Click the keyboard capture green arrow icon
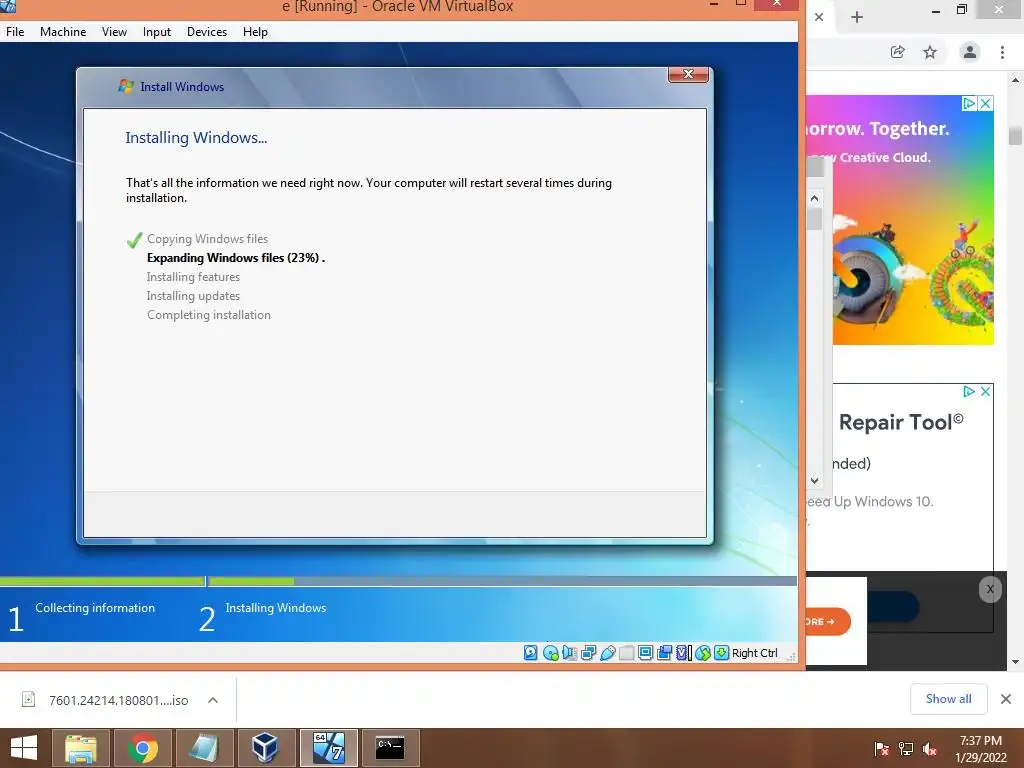The width and height of the screenshot is (1024, 768). [x=721, y=652]
